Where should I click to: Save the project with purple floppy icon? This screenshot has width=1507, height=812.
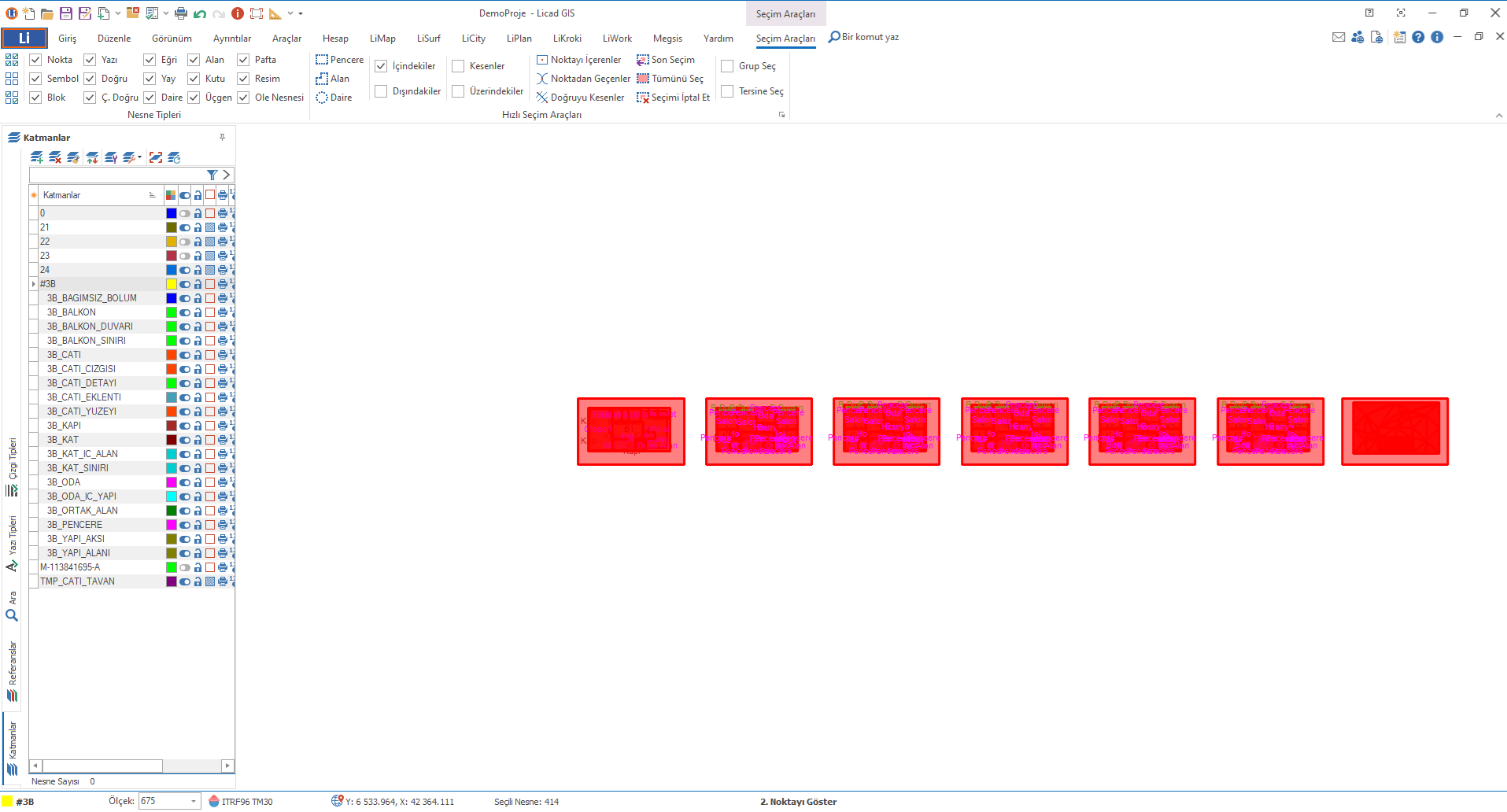[66, 13]
